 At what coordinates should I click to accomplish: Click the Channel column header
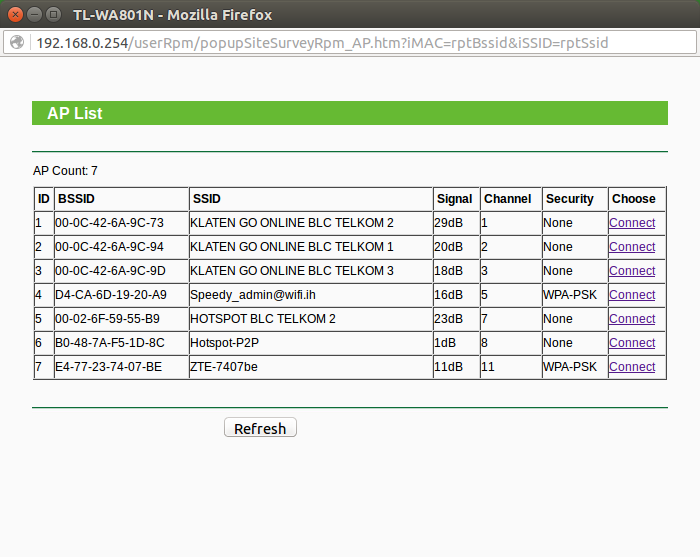tap(510, 199)
